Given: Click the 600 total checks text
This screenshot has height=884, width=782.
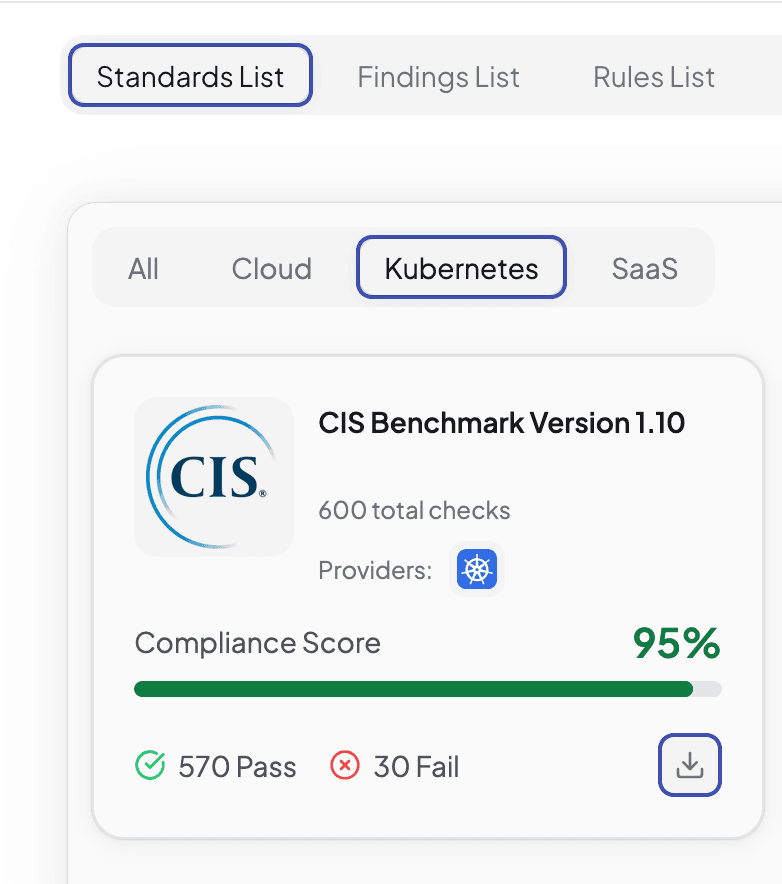Looking at the screenshot, I should (x=414, y=510).
